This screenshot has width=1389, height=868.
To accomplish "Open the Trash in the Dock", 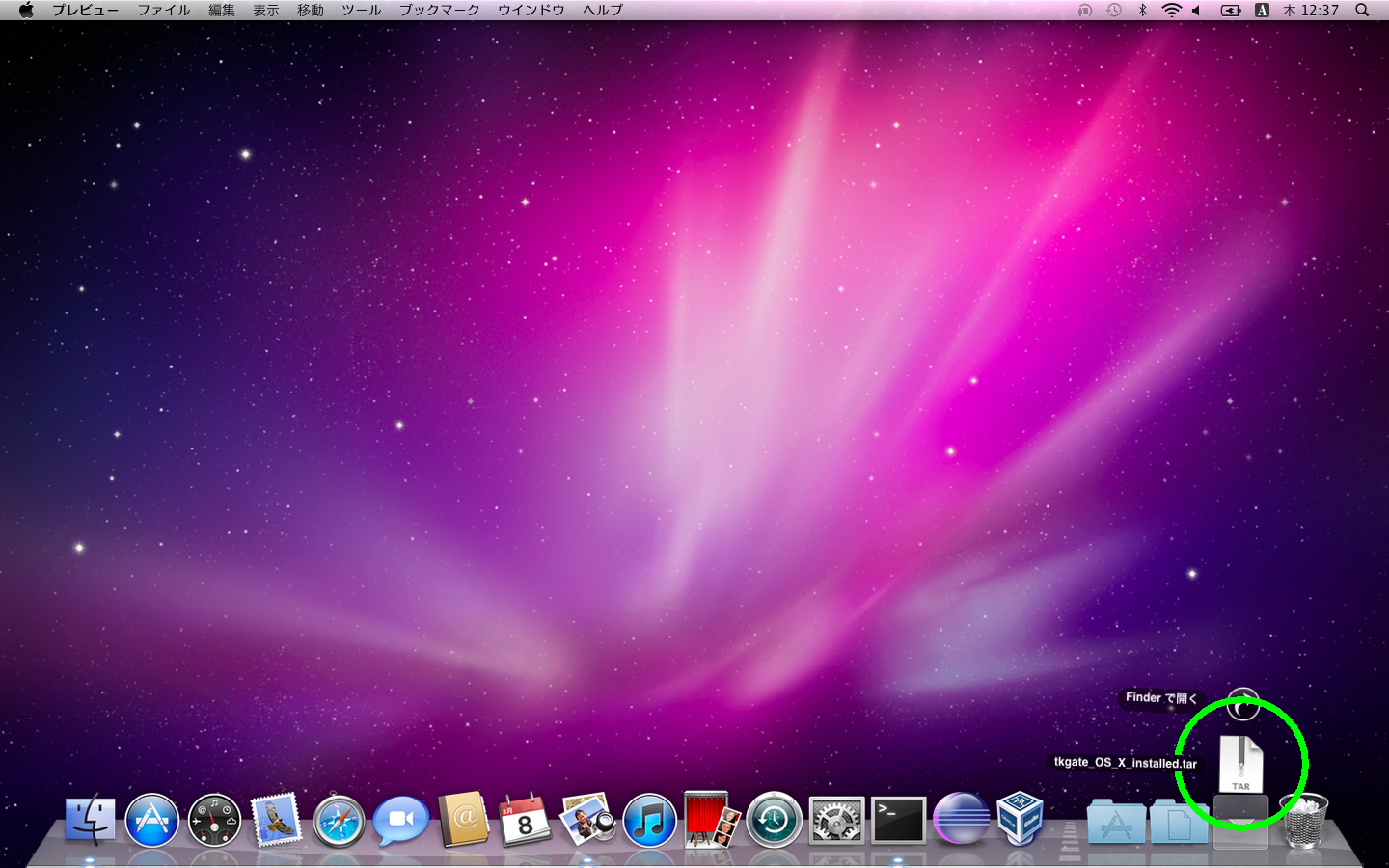I will coord(1303,821).
